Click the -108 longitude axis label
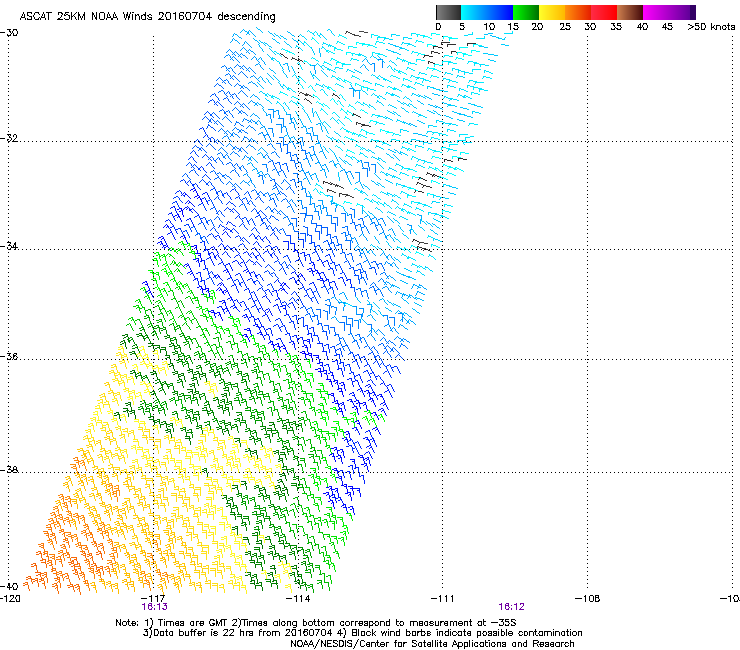The image size is (740, 650). [587, 598]
